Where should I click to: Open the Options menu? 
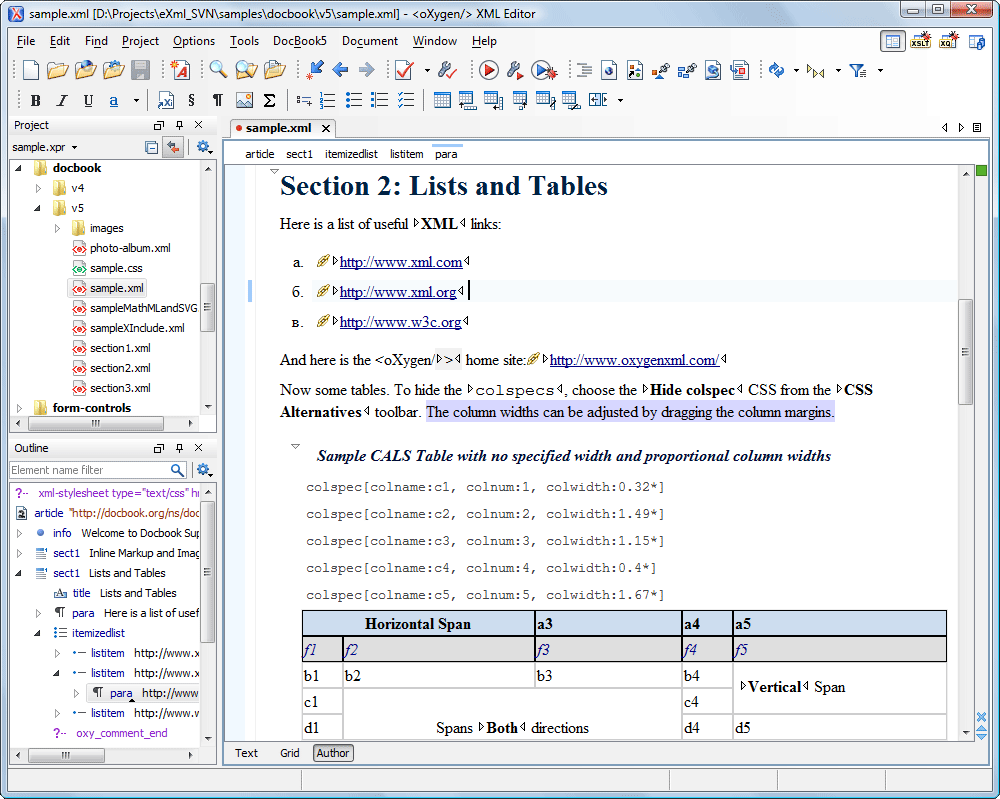coord(194,41)
